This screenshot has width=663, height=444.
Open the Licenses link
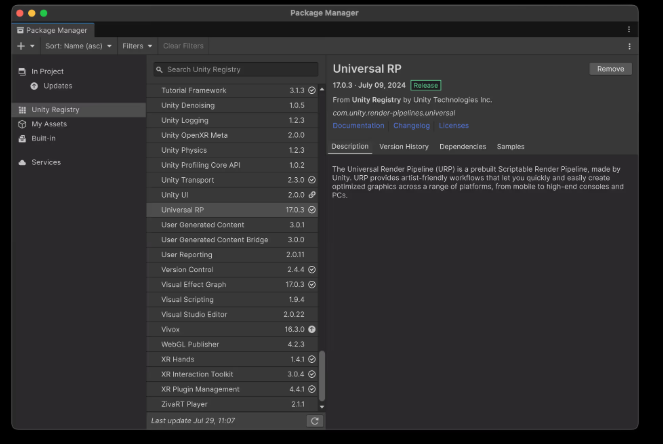(453, 126)
